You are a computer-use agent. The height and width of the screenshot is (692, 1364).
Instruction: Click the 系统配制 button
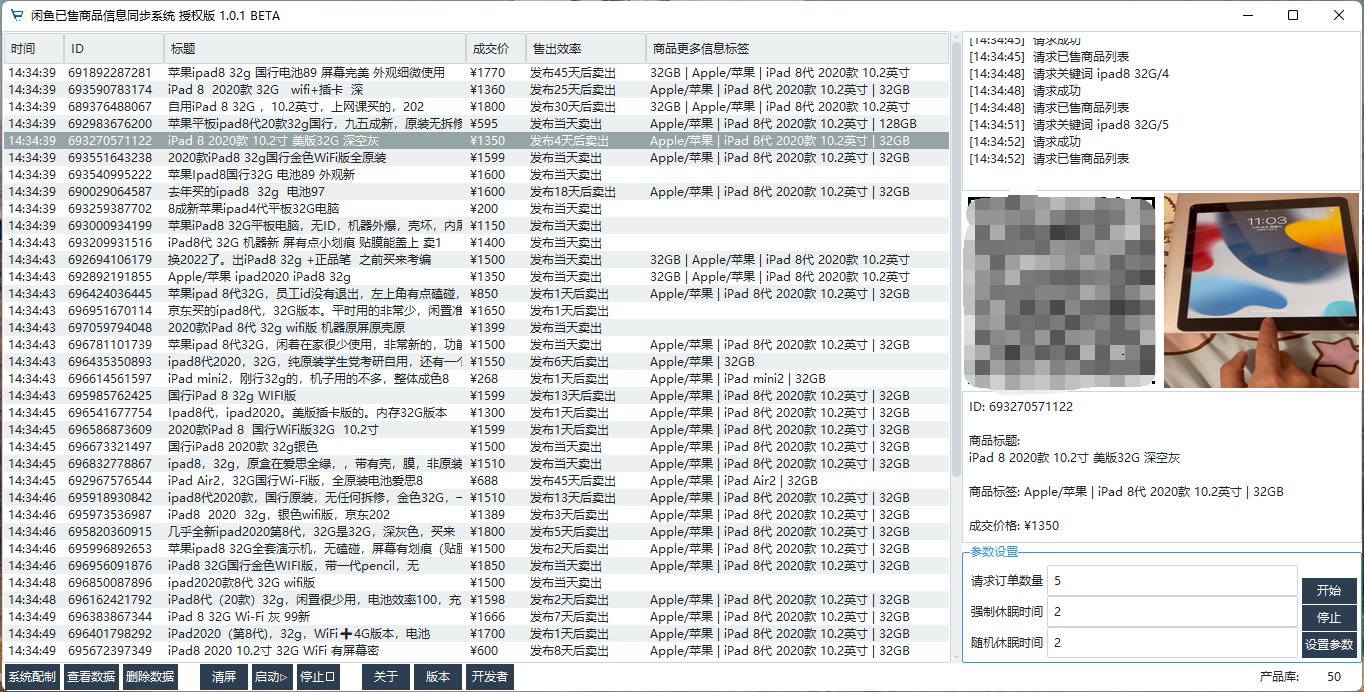32,677
